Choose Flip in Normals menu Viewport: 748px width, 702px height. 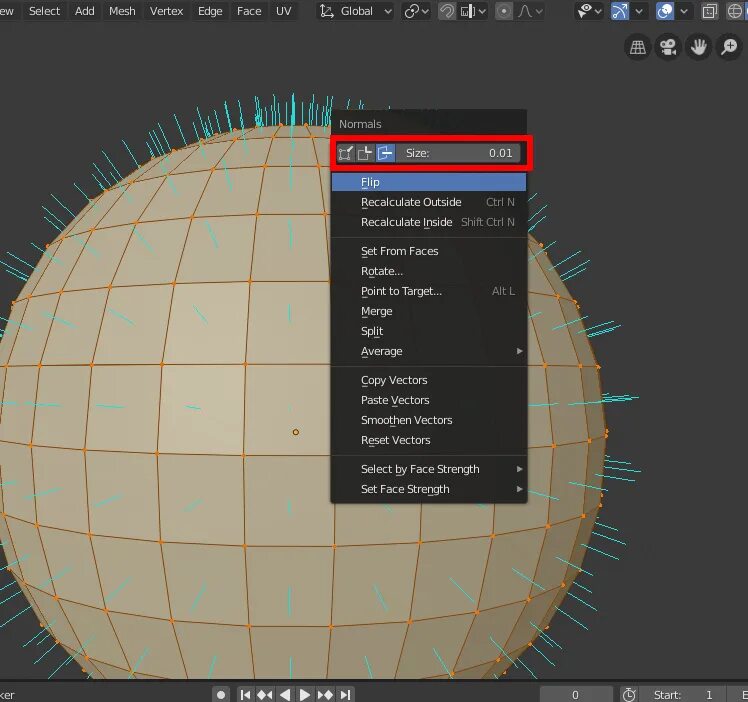[429, 182]
